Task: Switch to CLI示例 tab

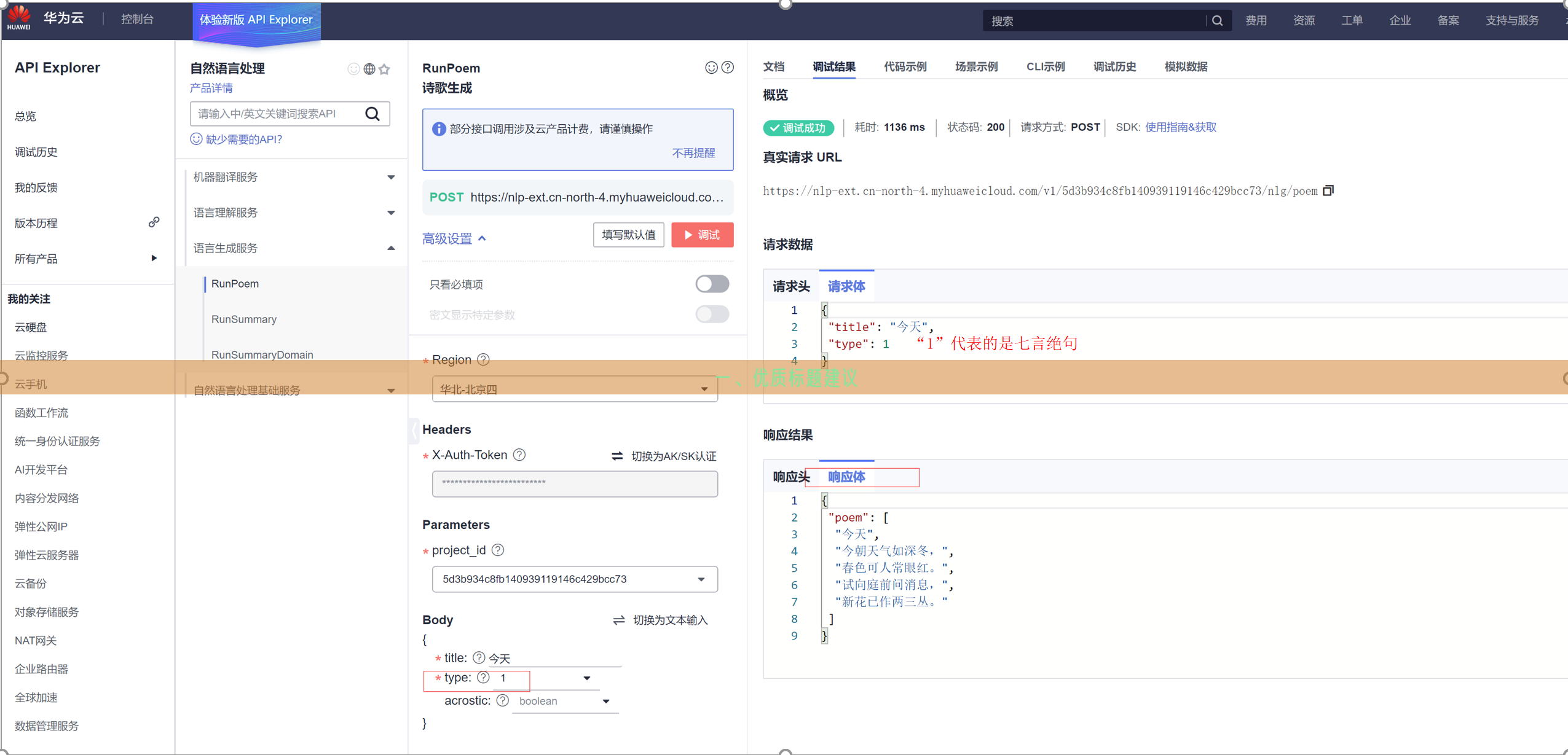Action: point(1046,66)
